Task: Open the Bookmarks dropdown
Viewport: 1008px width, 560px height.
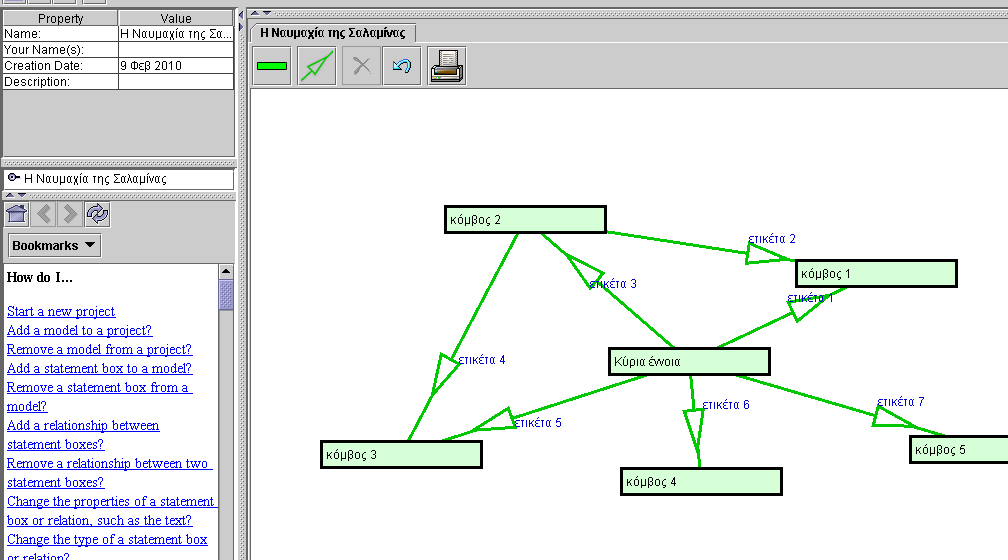Action: (54, 246)
